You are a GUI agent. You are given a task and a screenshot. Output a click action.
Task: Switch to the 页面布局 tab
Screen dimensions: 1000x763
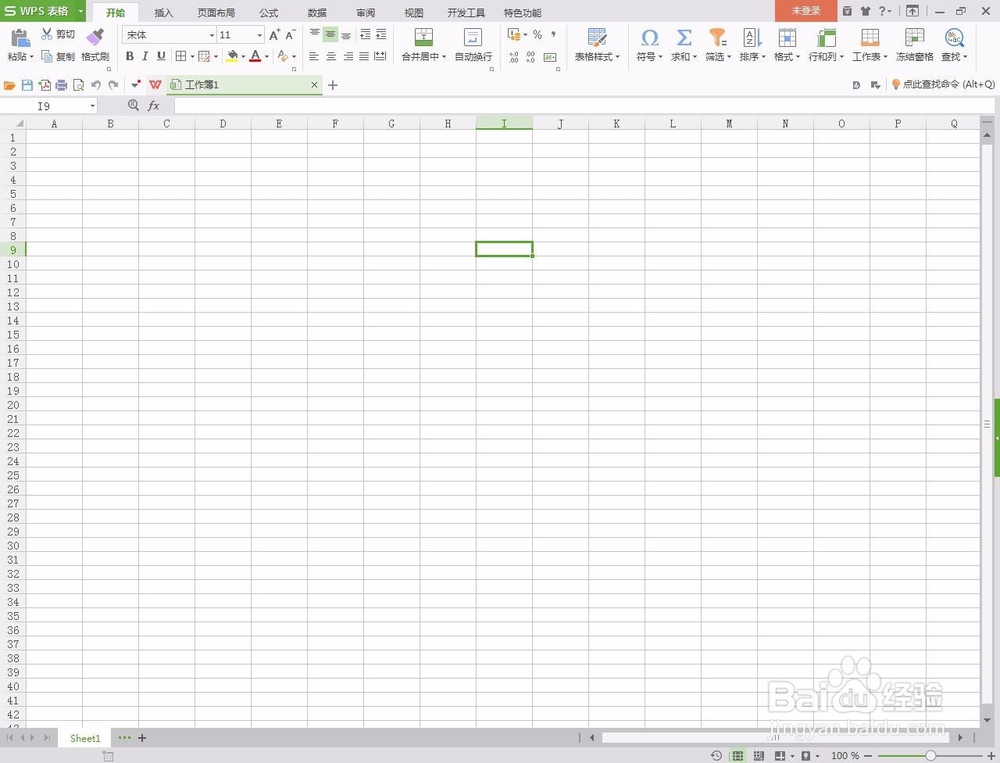coord(216,13)
